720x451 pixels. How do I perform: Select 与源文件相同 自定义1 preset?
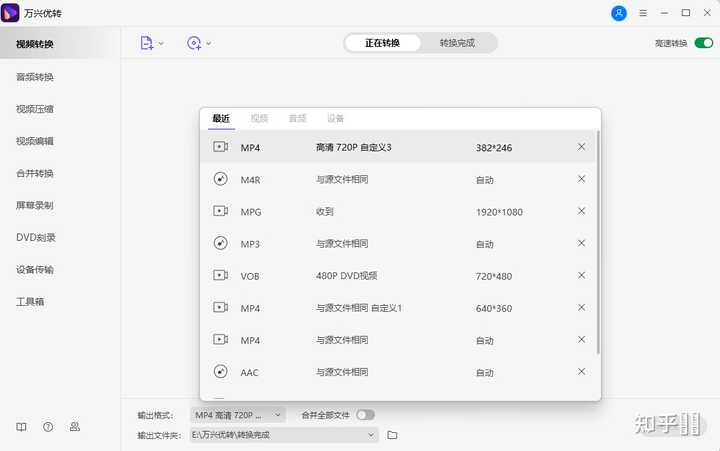(x=359, y=308)
